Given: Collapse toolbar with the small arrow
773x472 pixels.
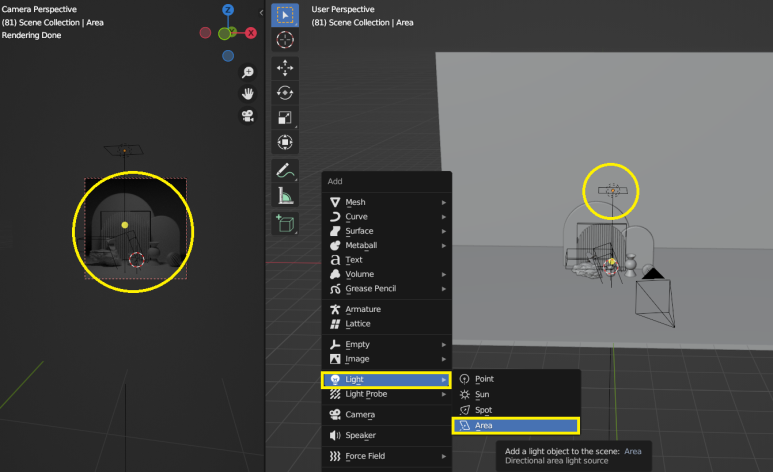Looking at the screenshot, I should pyautogui.click(x=261, y=13).
